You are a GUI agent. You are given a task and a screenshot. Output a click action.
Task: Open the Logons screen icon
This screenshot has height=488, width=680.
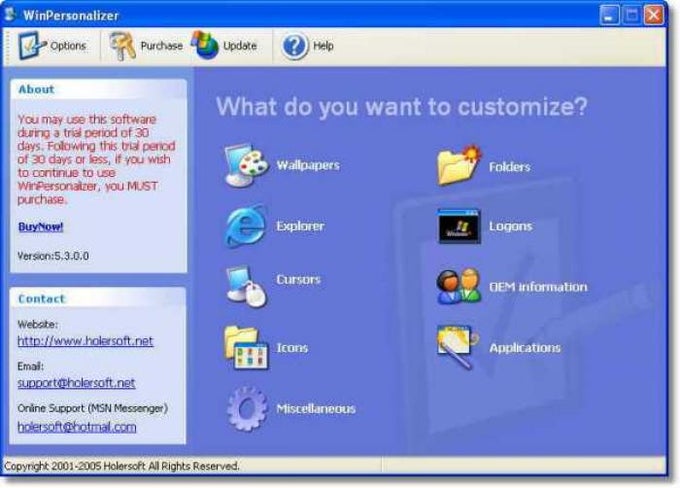[459, 226]
